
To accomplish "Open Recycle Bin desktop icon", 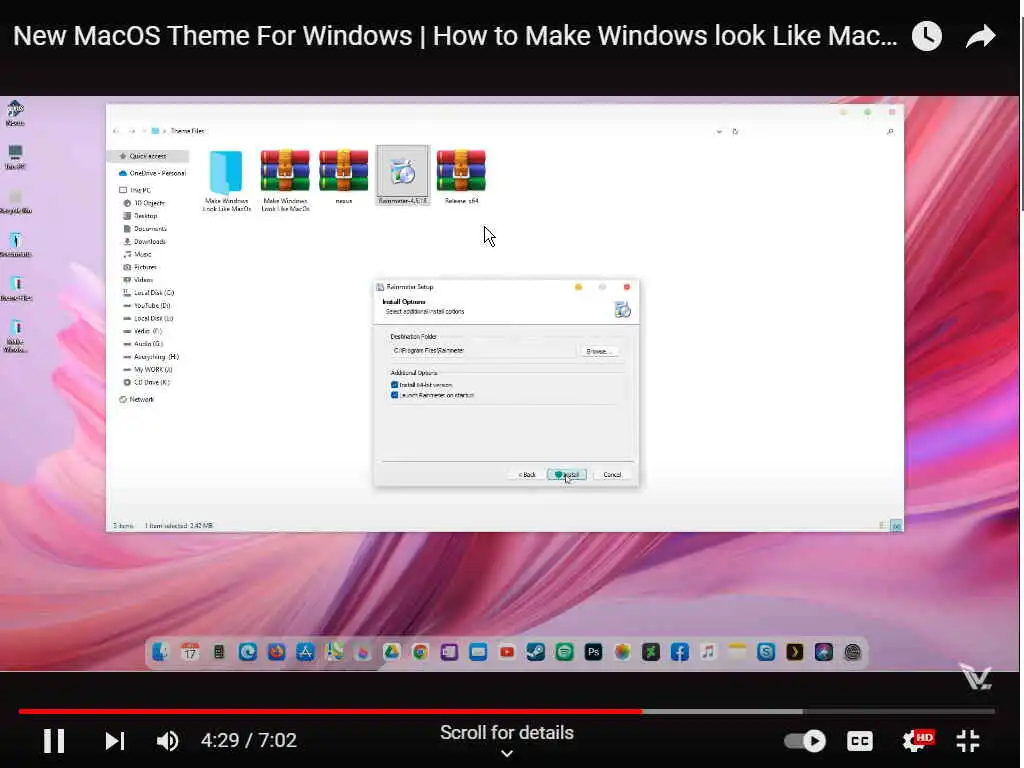I will (15, 201).
